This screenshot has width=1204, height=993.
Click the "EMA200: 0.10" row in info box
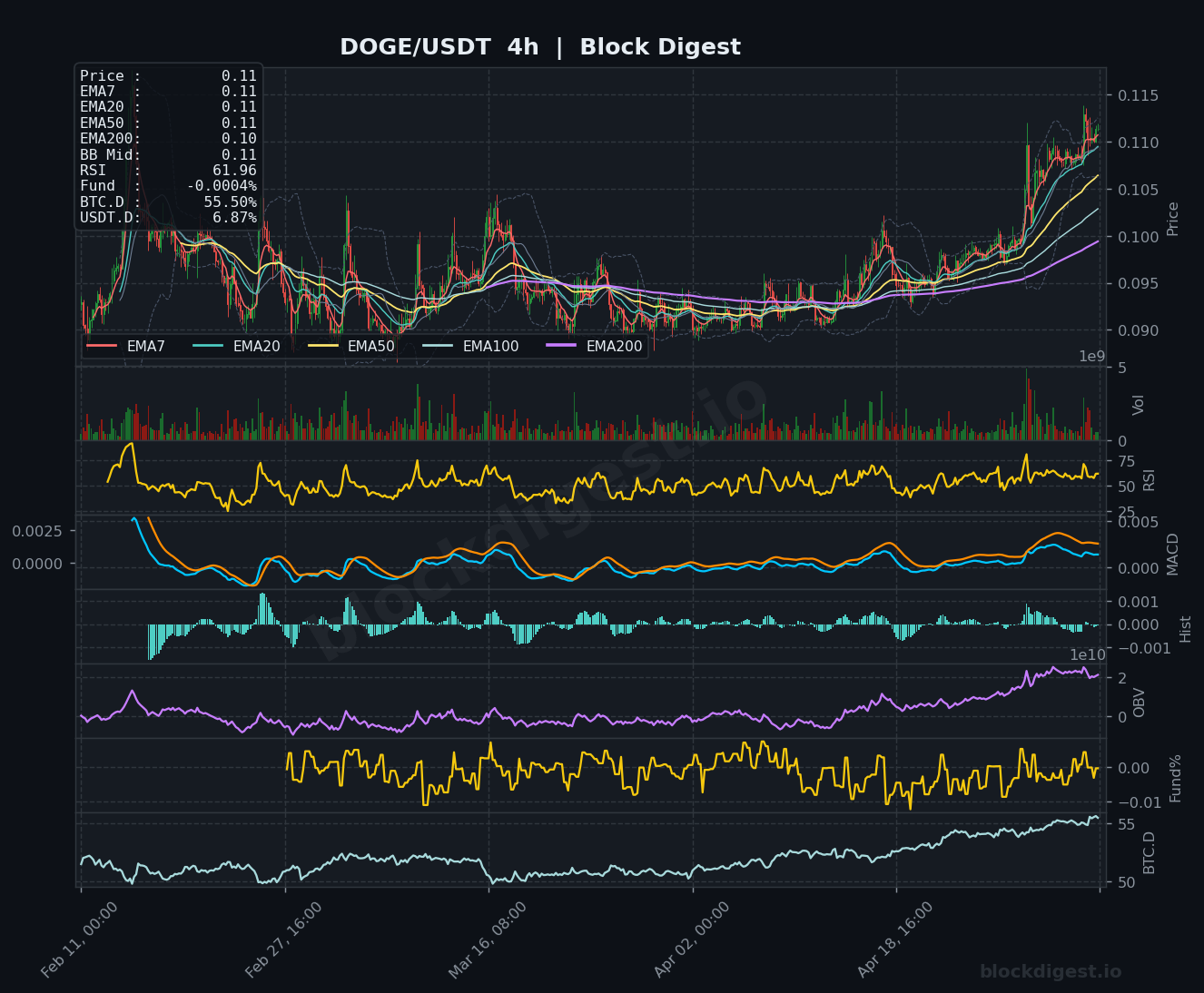pos(168,139)
